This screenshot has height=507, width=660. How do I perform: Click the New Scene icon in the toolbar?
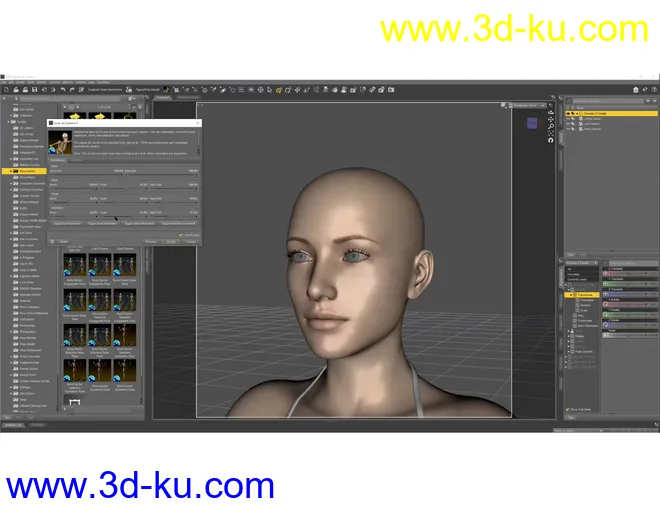coord(6,89)
